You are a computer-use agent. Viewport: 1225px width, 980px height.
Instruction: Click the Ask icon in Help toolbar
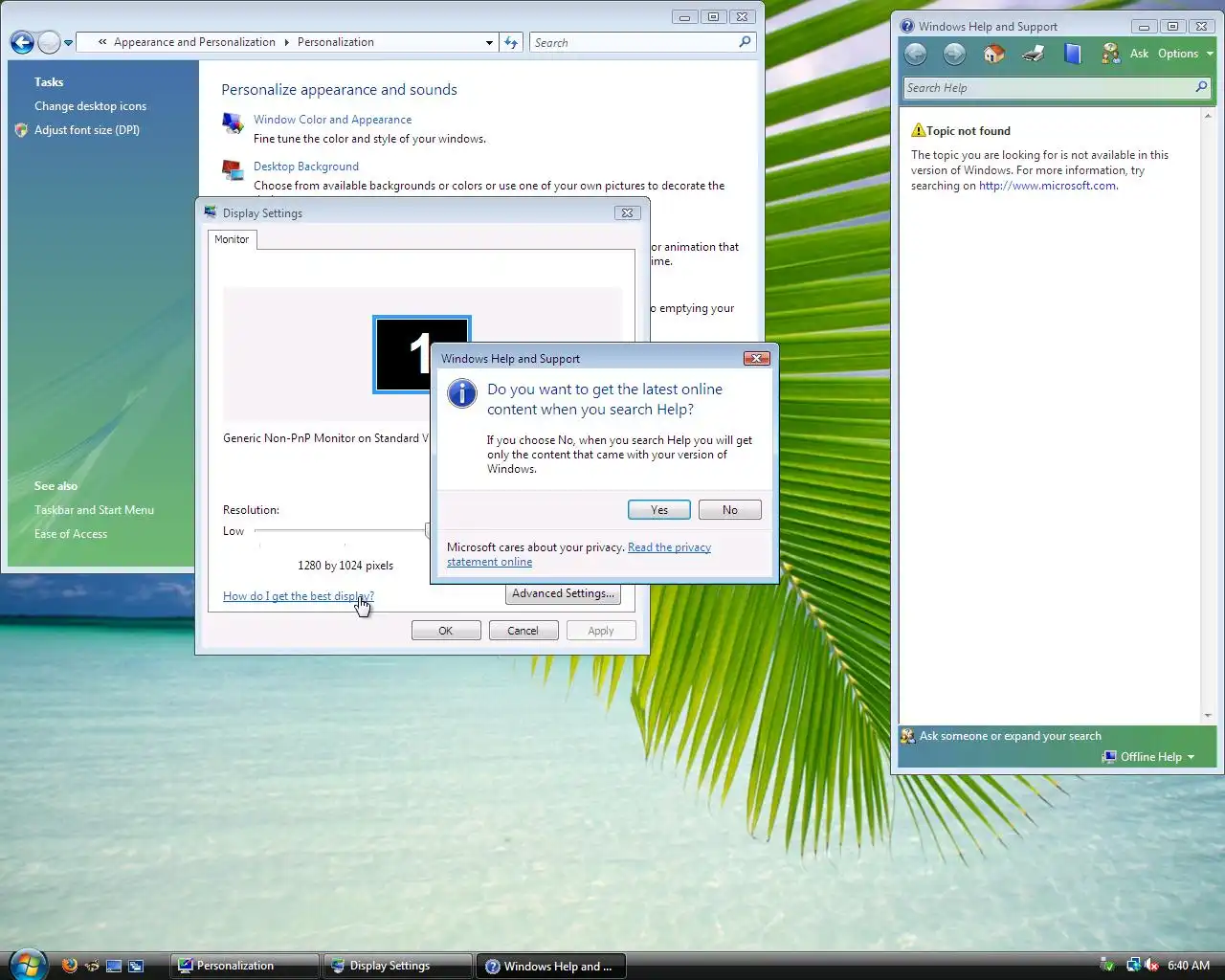[1110, 54]
